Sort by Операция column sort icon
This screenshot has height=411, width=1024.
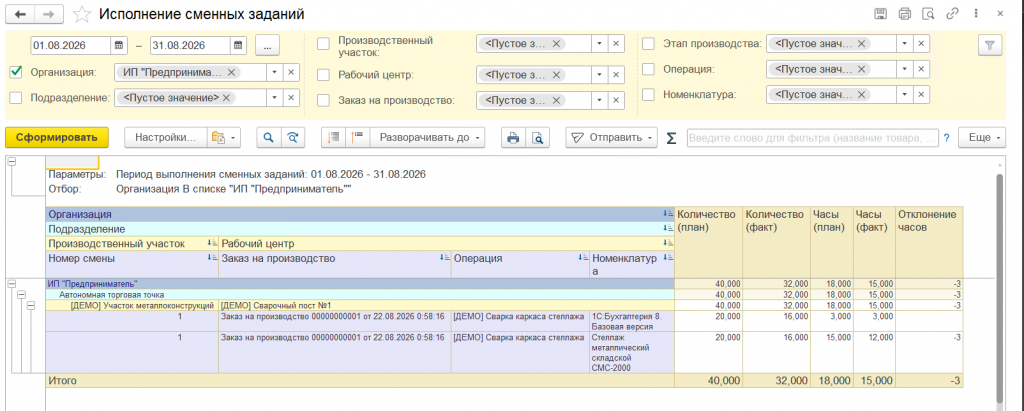click(583, 257)
